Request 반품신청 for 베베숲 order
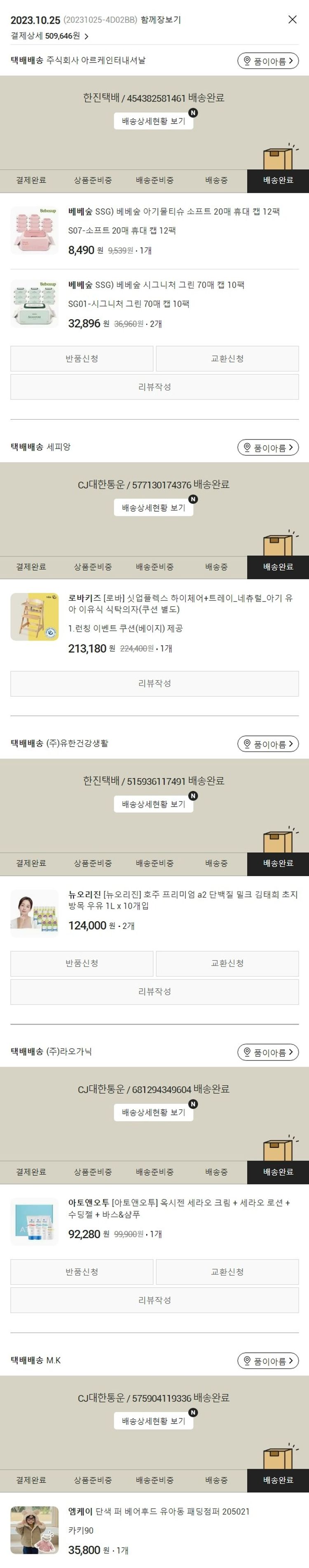Image resolution: width=309 pixels, height=1568 pixels. pos(82,359)
